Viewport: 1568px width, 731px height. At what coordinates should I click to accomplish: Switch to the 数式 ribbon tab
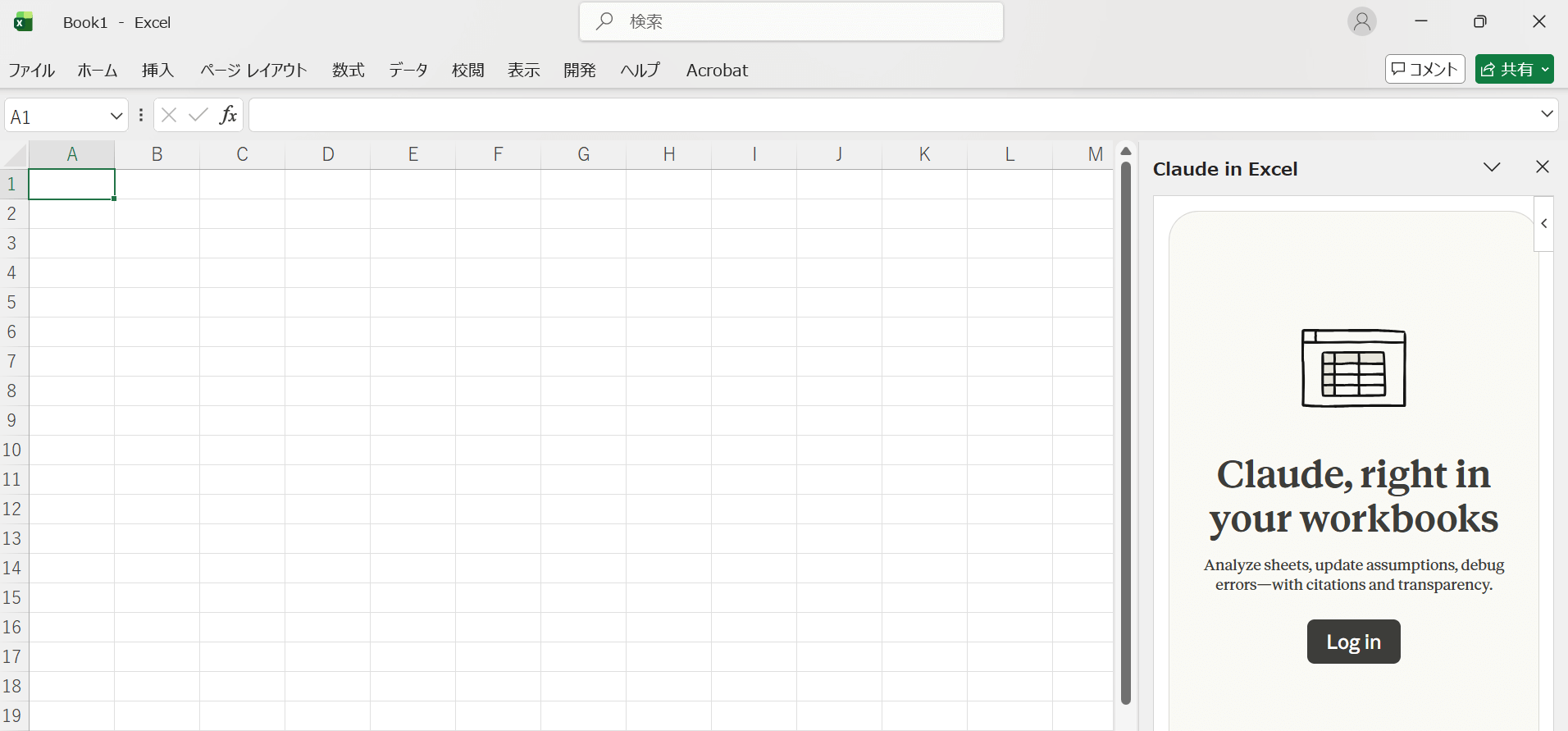(348, 71)
